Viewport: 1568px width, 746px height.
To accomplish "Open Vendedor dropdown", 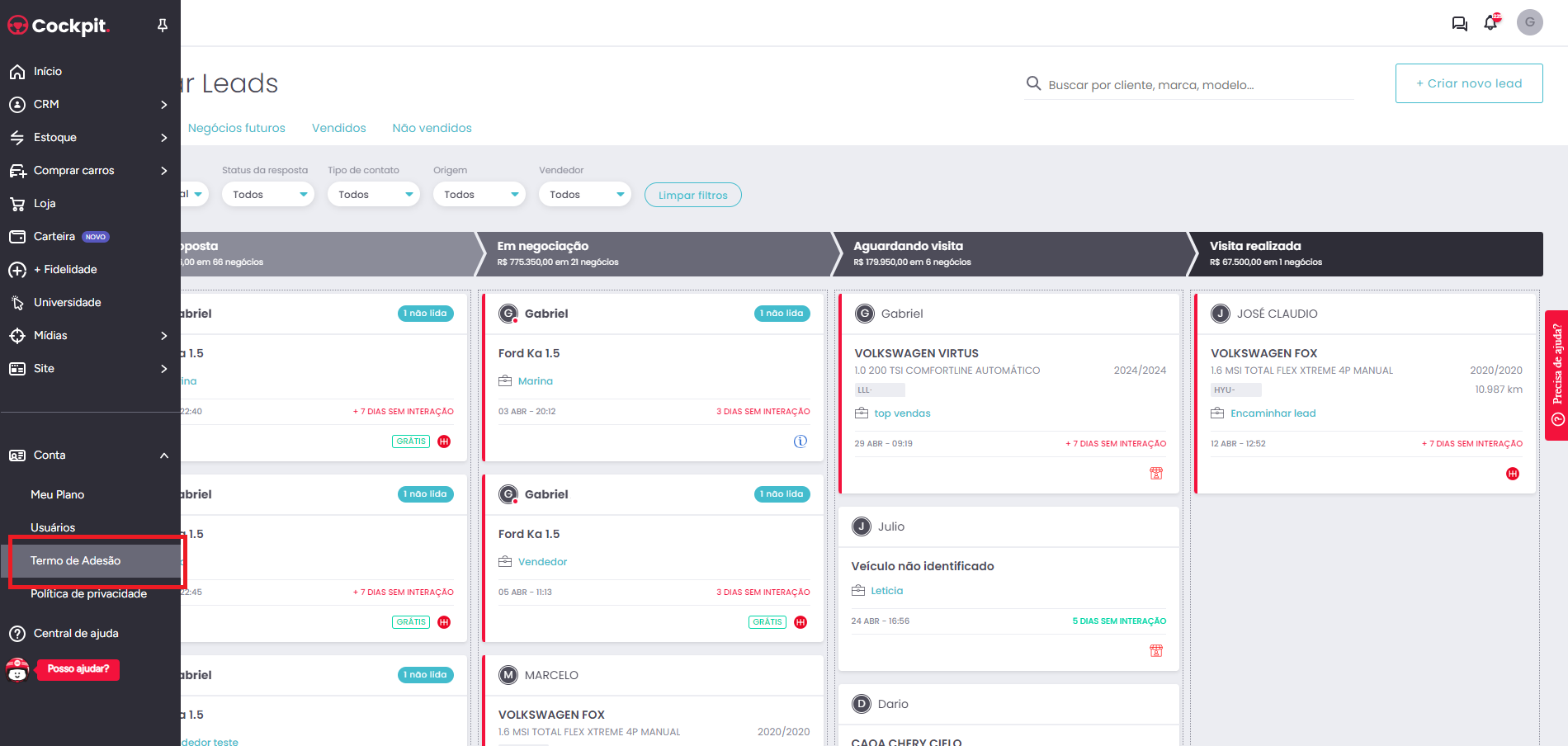I will coord(585,195).
